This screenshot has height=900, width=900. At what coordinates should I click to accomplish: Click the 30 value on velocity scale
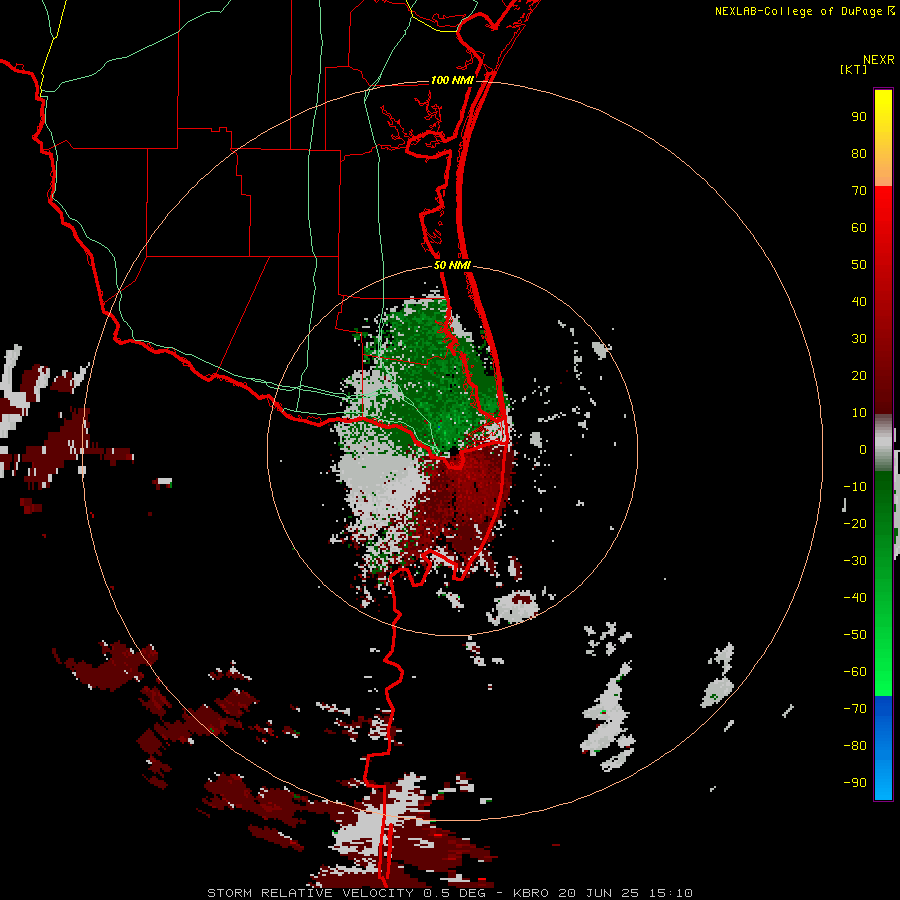859,339
